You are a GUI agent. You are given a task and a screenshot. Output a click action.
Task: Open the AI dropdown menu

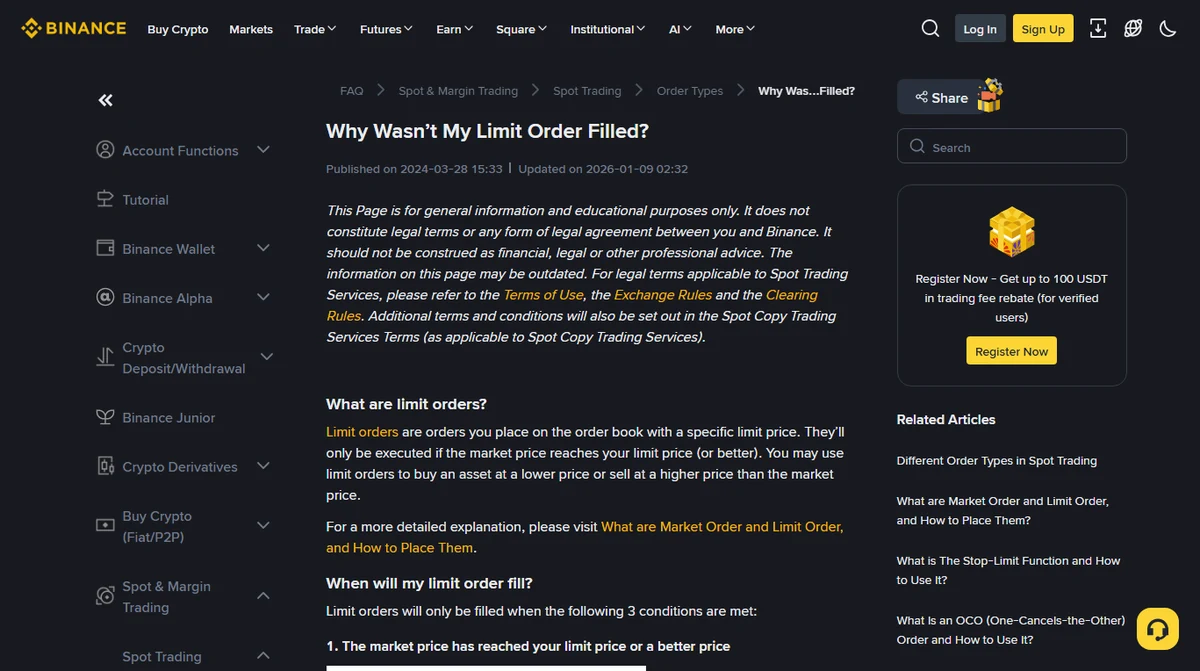coord(681,29)
